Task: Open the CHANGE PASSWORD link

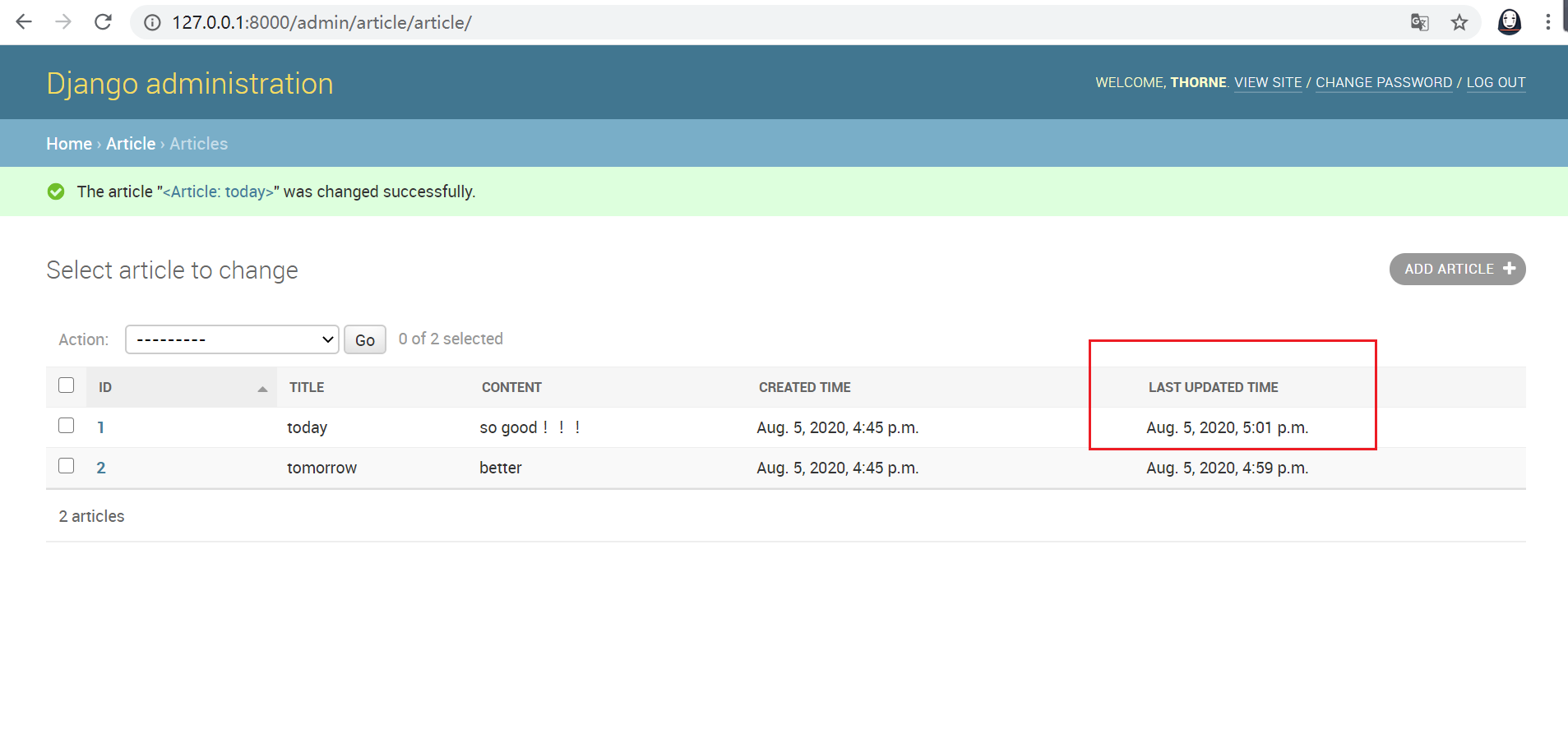Action: (1384, 82)
